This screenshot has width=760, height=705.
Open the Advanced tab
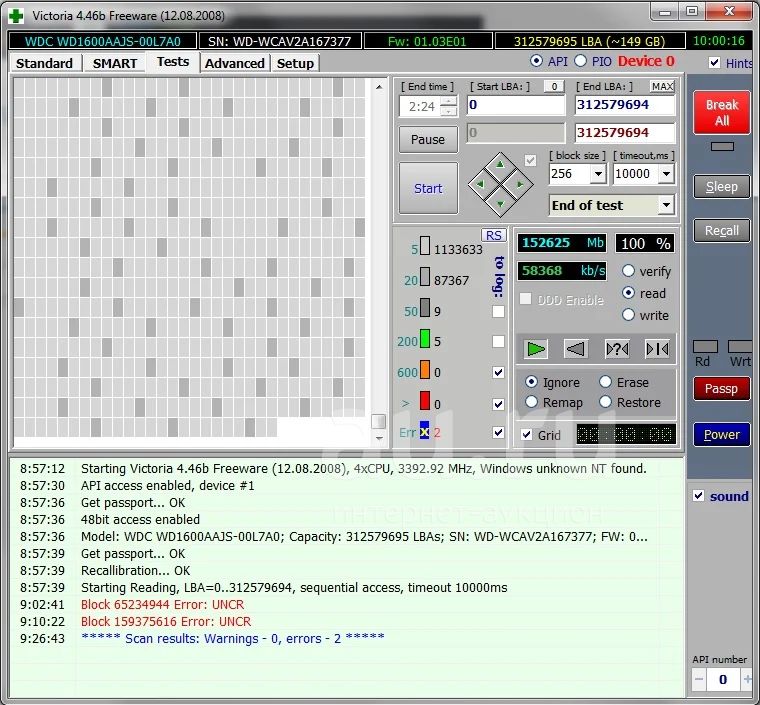[x=235, y=63]
